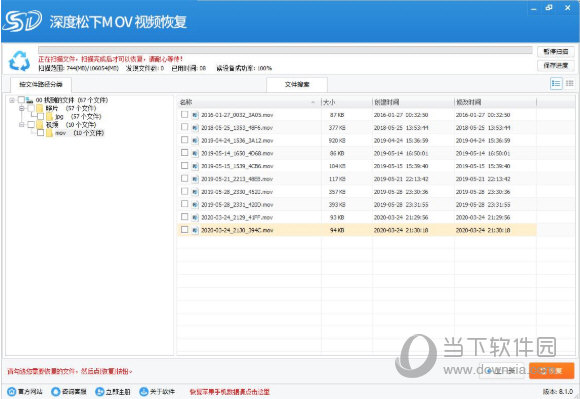Viewport: 580px width, 399px height.
Task: Tick checkbox for 2016-01-27_0032 file
Action: (x=184, y=114)
